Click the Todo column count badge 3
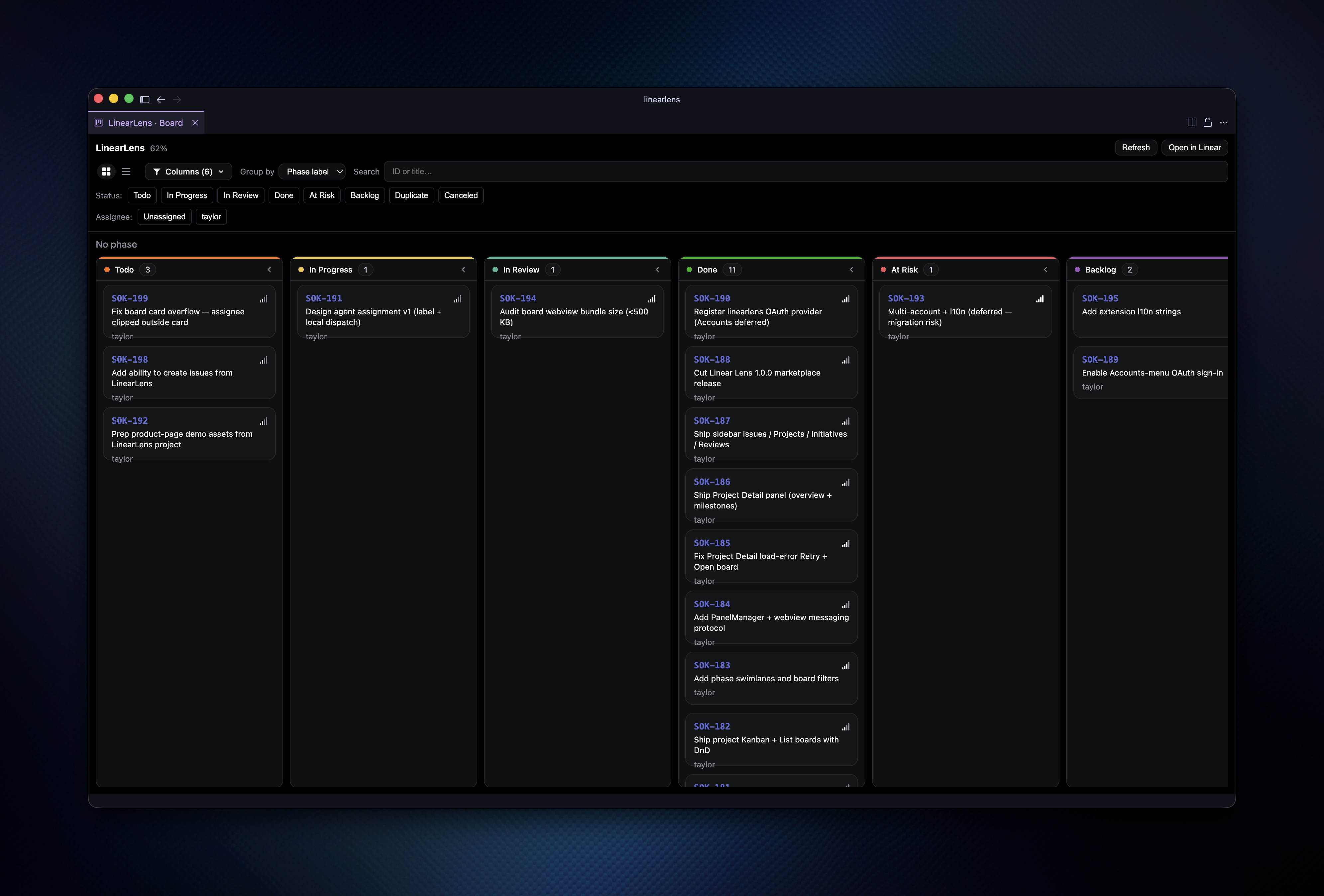The image size is (1324, 896). (x=148, y=270)
